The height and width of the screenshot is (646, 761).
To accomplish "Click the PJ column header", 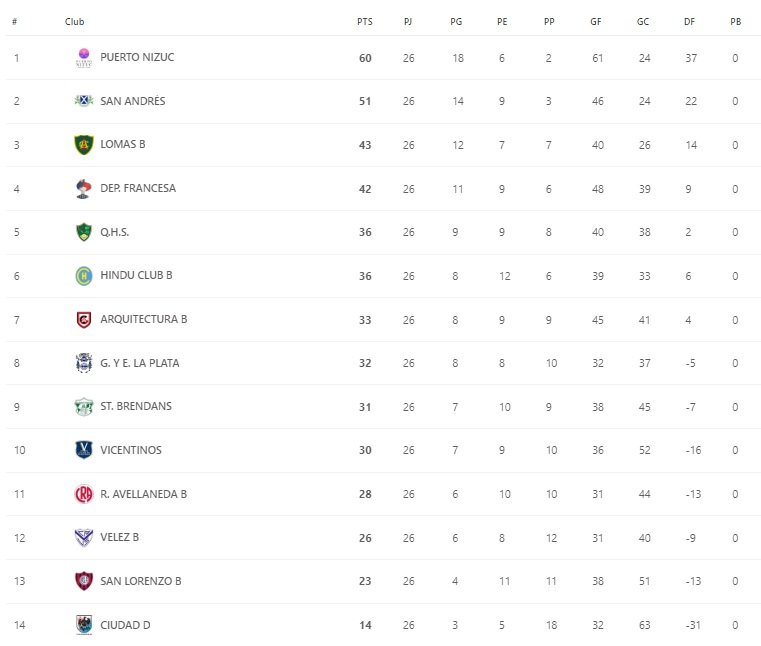I will tap(408, 21).
